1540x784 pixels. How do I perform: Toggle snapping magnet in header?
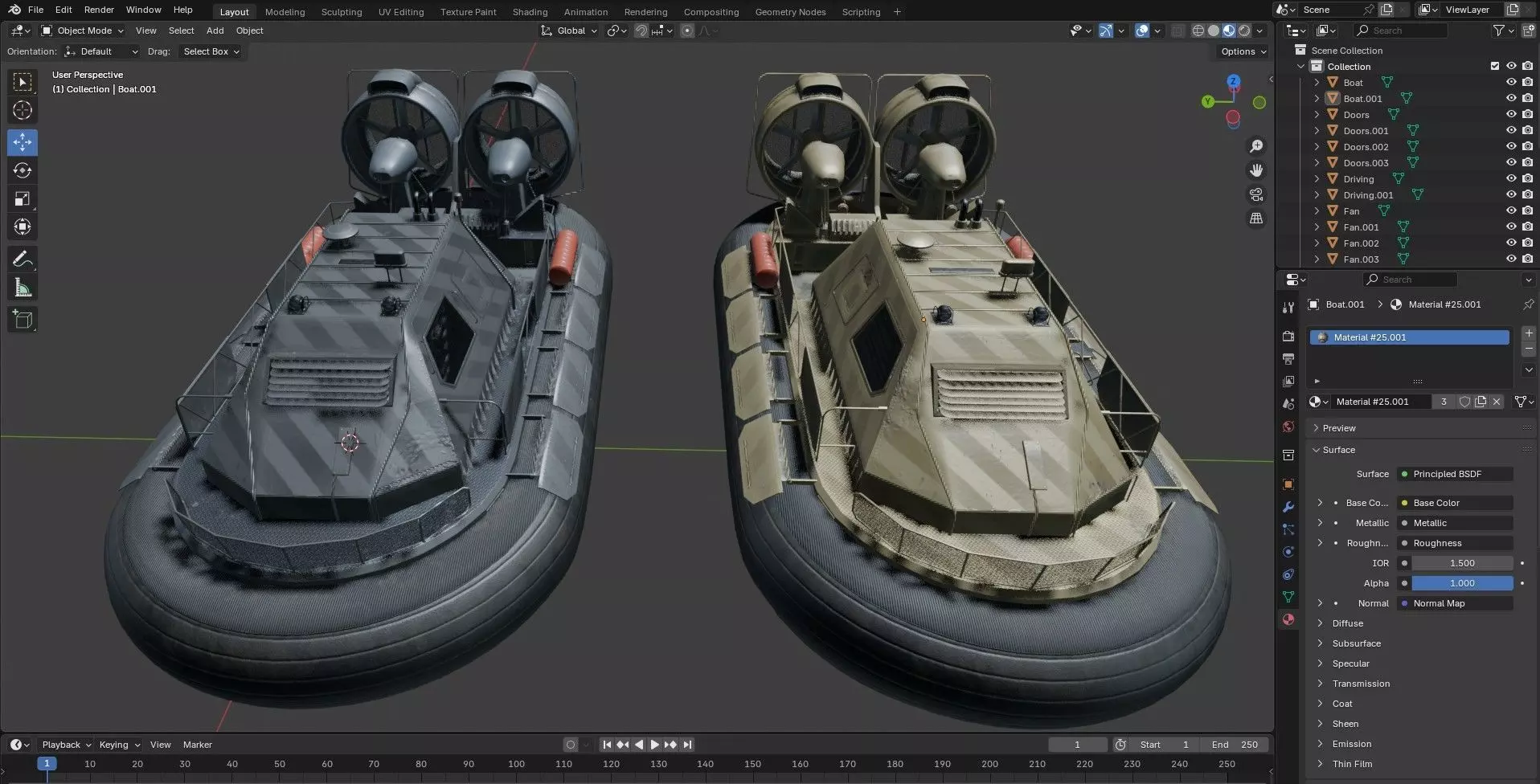(641, 31)
